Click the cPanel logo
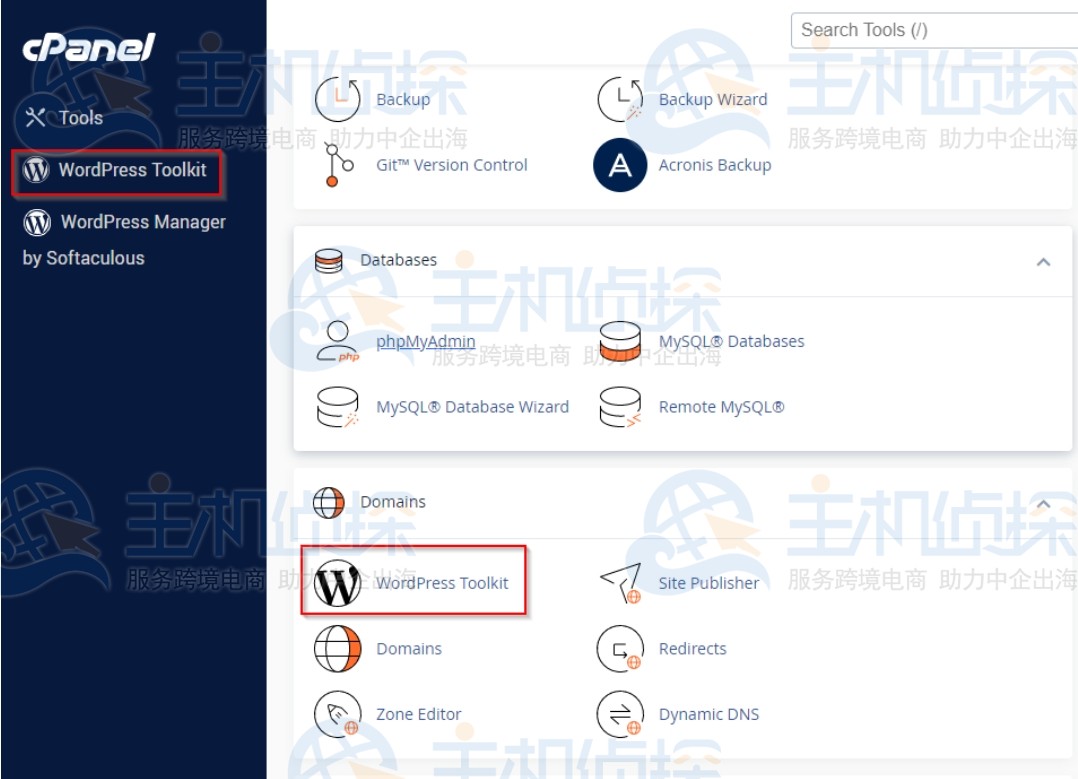The height and width of the screenshot is (779, 1078). [88, 48]
